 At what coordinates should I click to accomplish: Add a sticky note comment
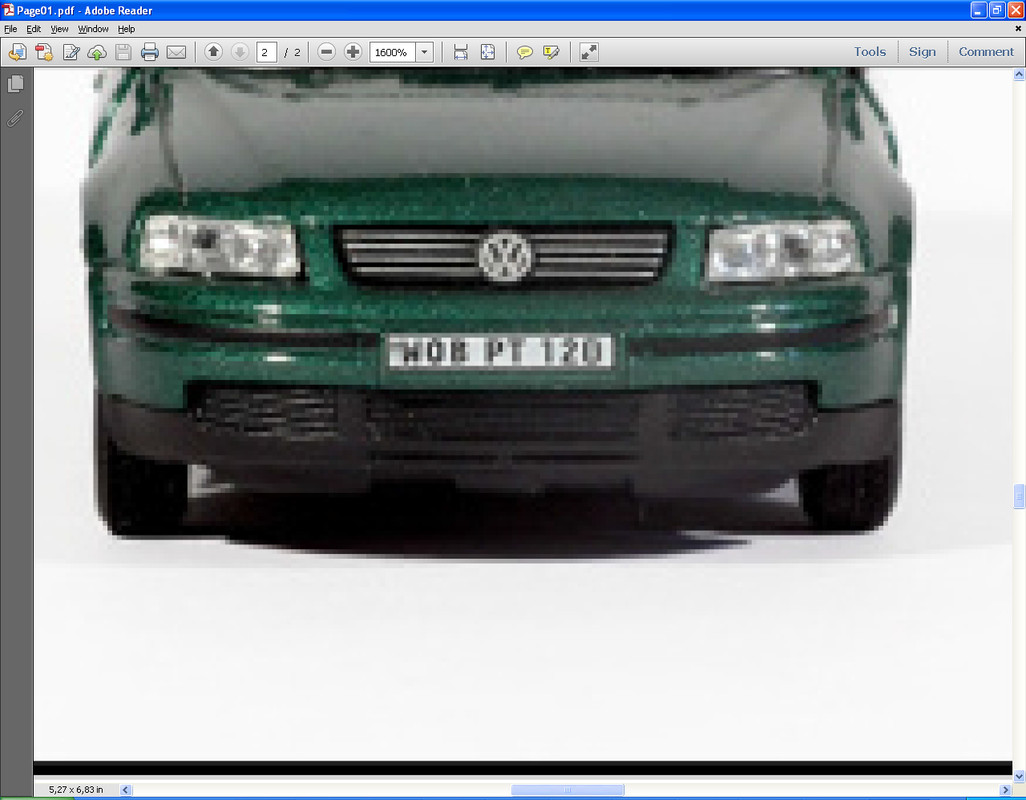coord(524,52)
